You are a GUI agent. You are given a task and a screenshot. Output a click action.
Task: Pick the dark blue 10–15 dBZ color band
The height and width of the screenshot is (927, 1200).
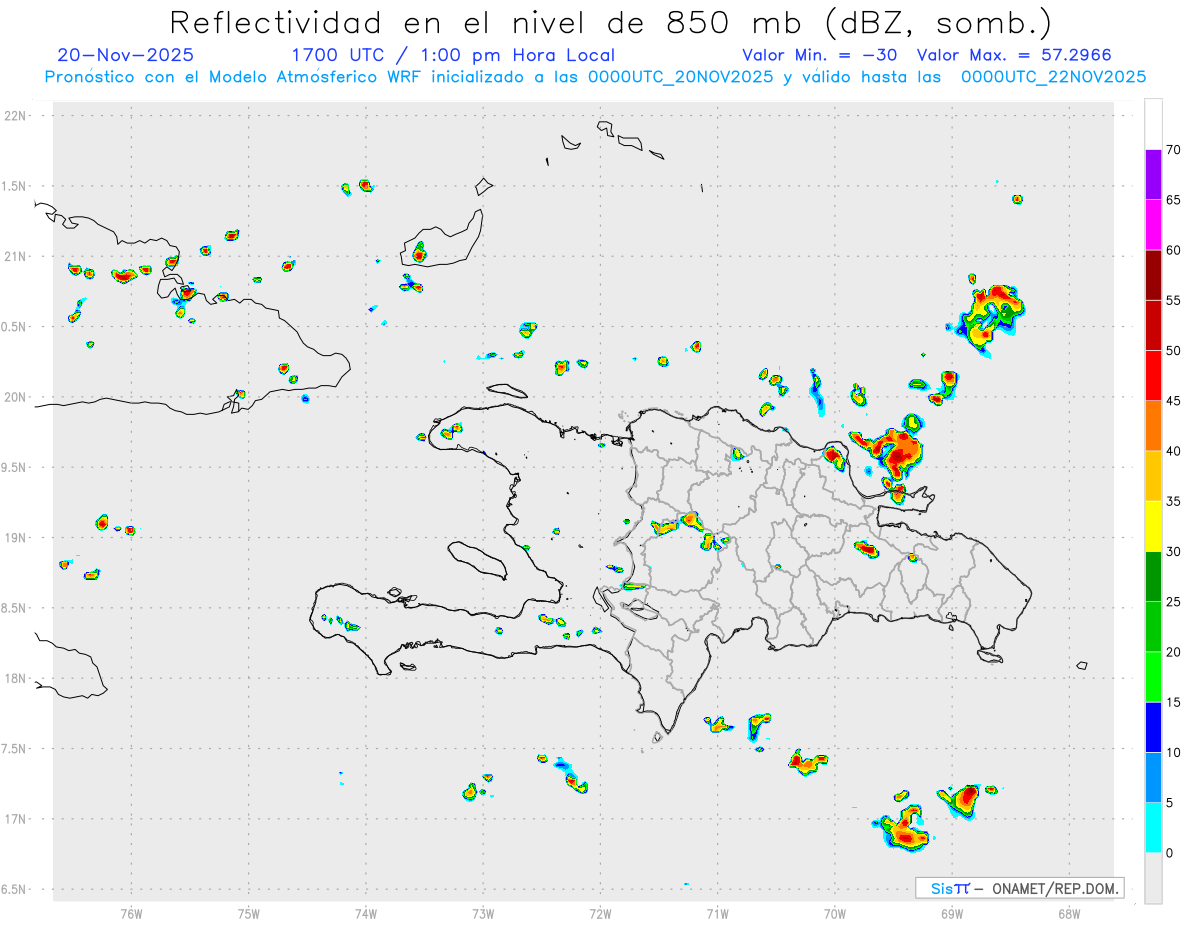pos(1153,727)
